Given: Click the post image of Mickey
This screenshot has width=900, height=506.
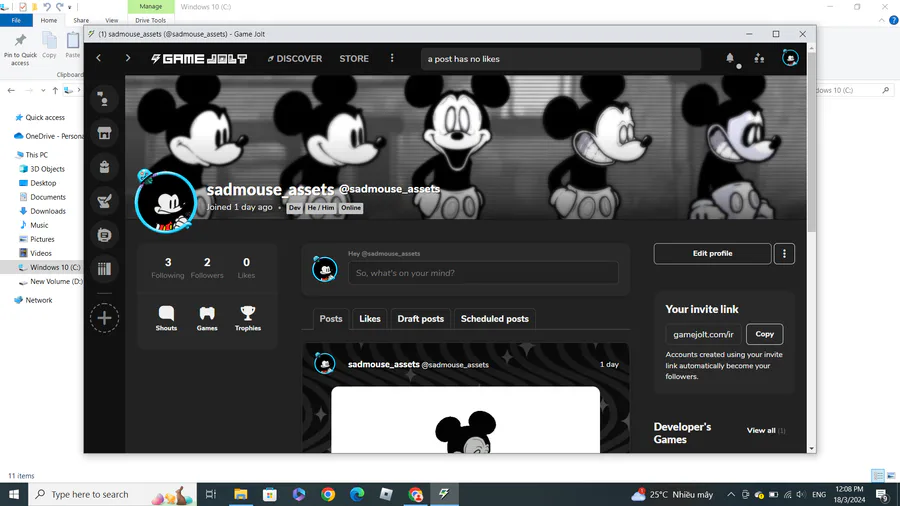Looking at the screenshot, I should (465, 420).
